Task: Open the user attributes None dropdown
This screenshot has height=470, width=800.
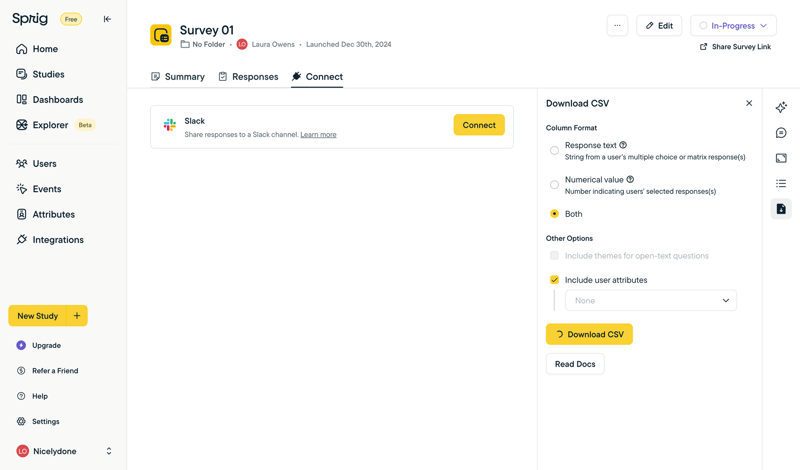Action: click(651, 301)
